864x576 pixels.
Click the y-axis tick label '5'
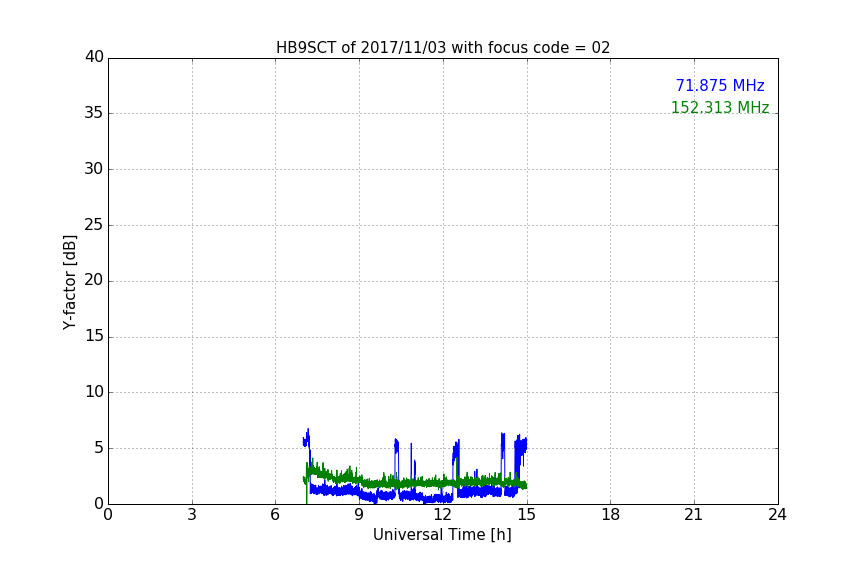pyautogui.click(x=99, y=448)
